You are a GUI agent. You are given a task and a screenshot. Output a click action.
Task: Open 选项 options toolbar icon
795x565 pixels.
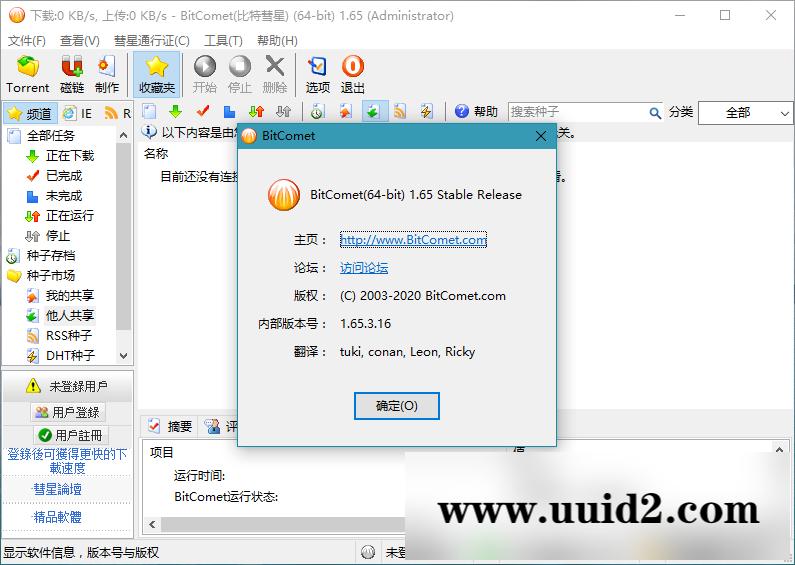[x=317, y=74]
